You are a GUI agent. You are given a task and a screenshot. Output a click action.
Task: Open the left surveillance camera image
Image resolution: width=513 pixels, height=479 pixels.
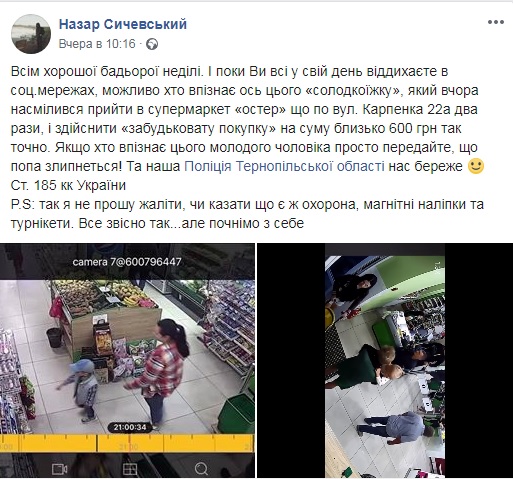(127, 361)
